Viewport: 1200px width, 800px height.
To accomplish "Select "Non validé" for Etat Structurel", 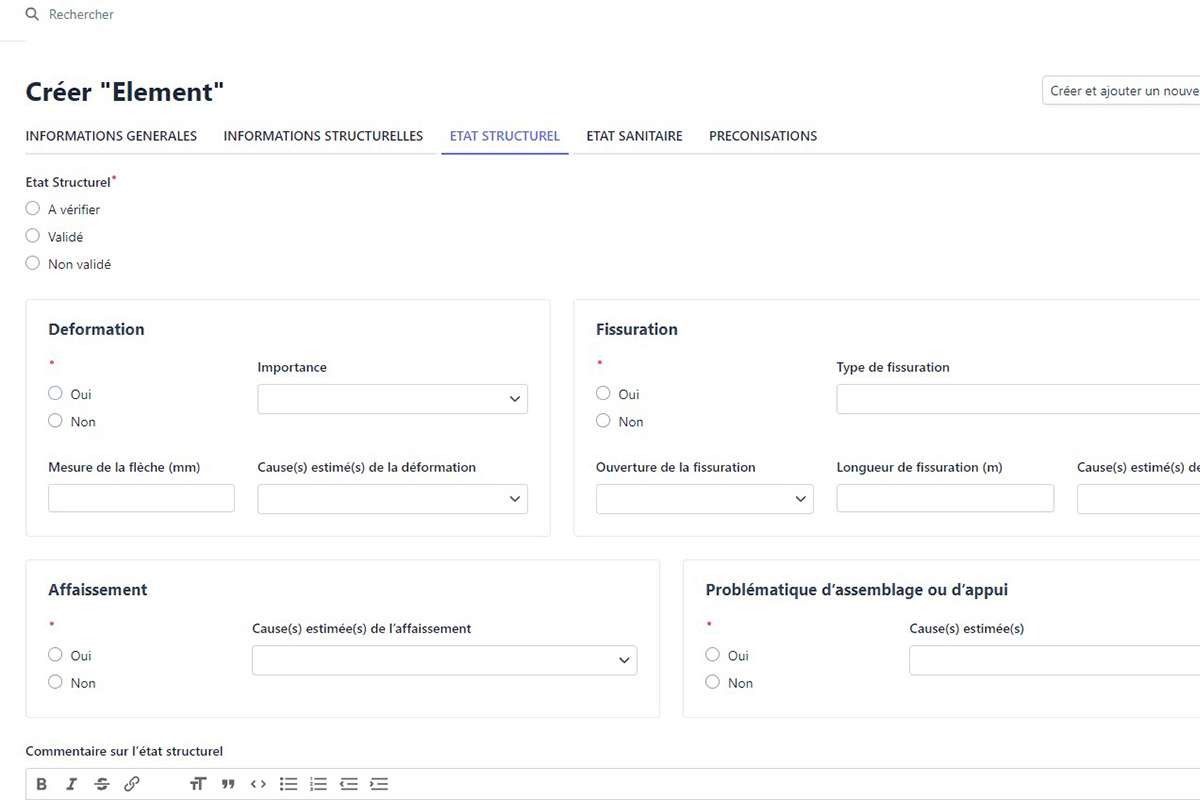I will 33,264.
